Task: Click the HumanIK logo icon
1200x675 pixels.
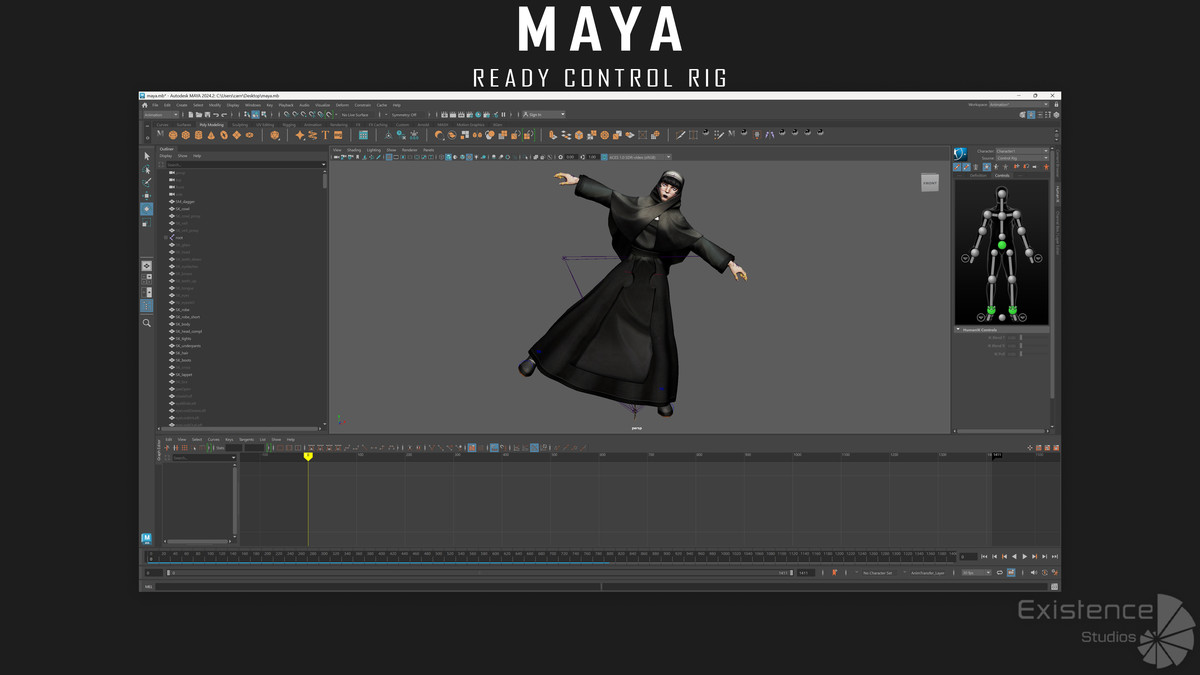Action: pyautogui.click(x=960, y=153)
